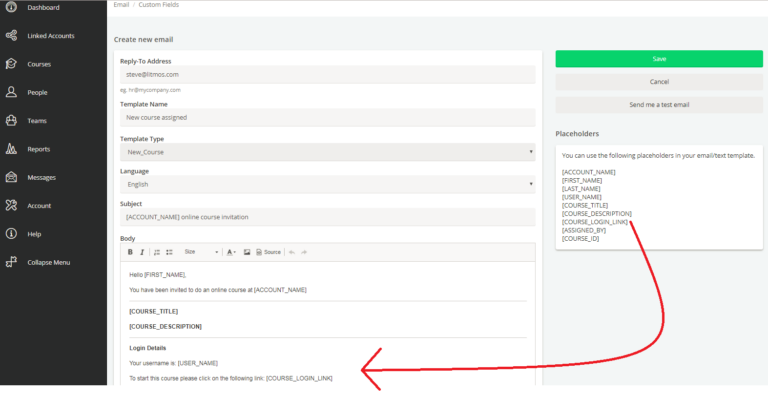This screenshot has width=768, height=397.
Task: Click the Template Name field
Action: click(328, 117)
